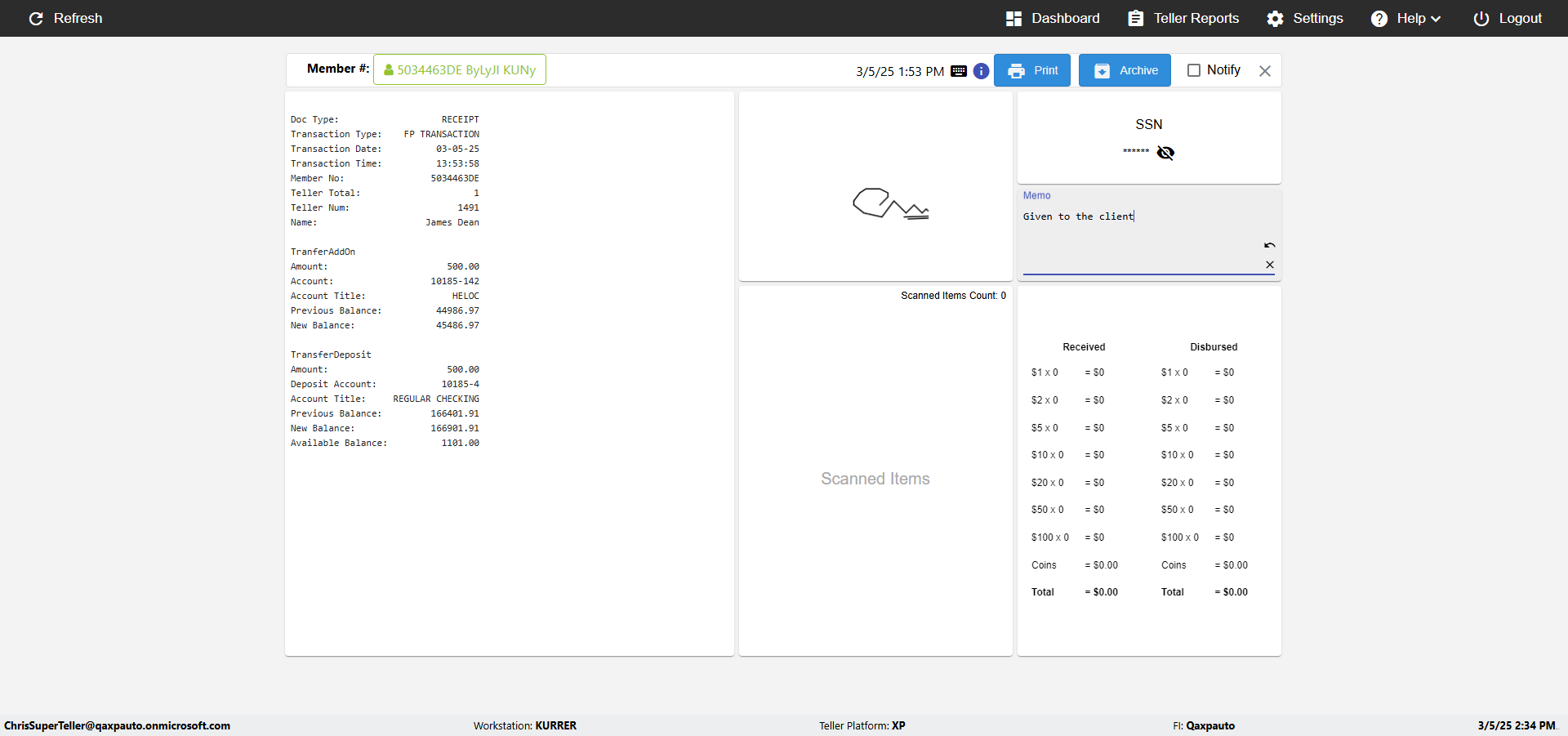Click the Disbursed Total = $0.00

click(1205, 592)
